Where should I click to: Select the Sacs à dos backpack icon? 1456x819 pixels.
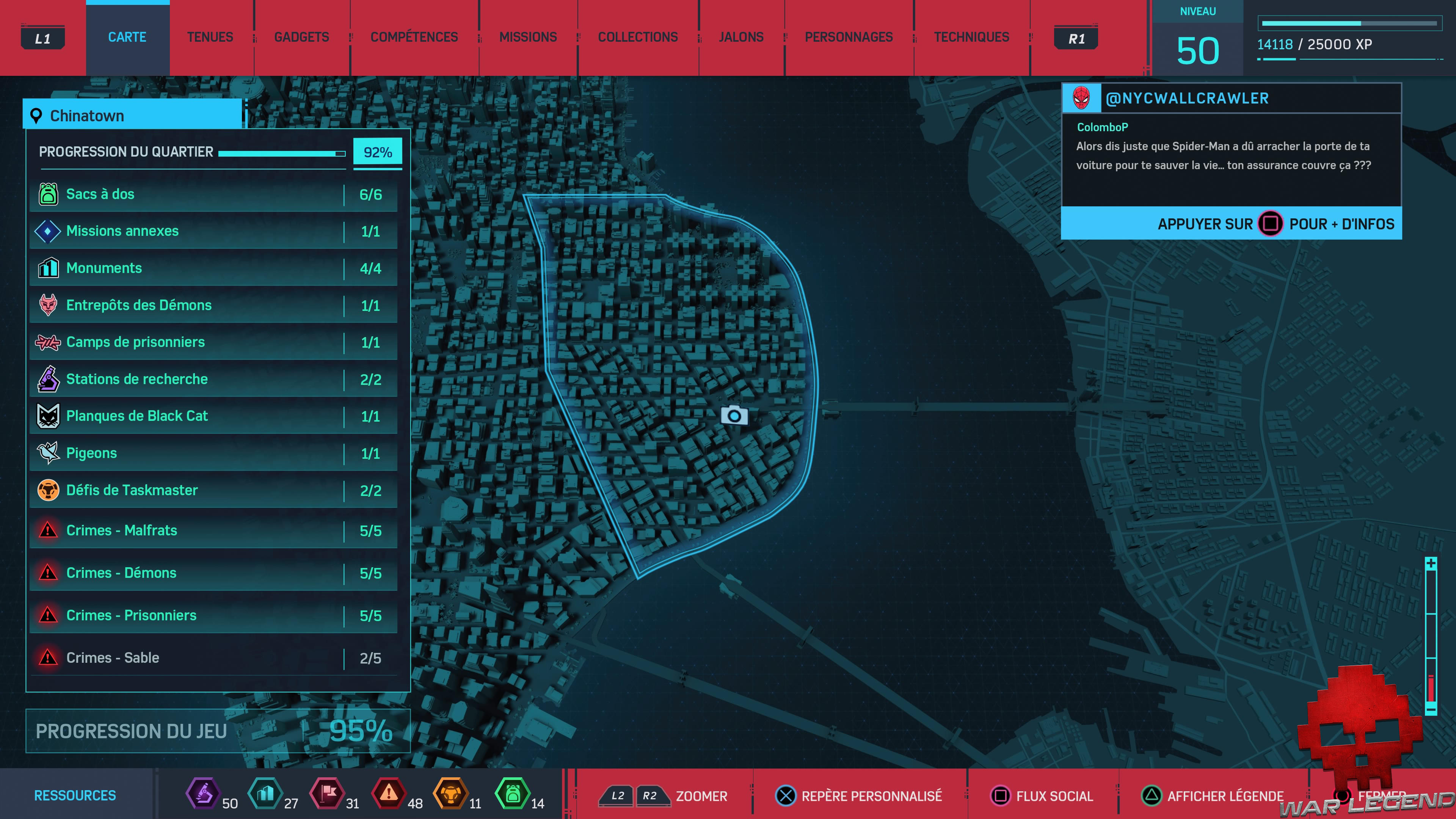[48, 194]
